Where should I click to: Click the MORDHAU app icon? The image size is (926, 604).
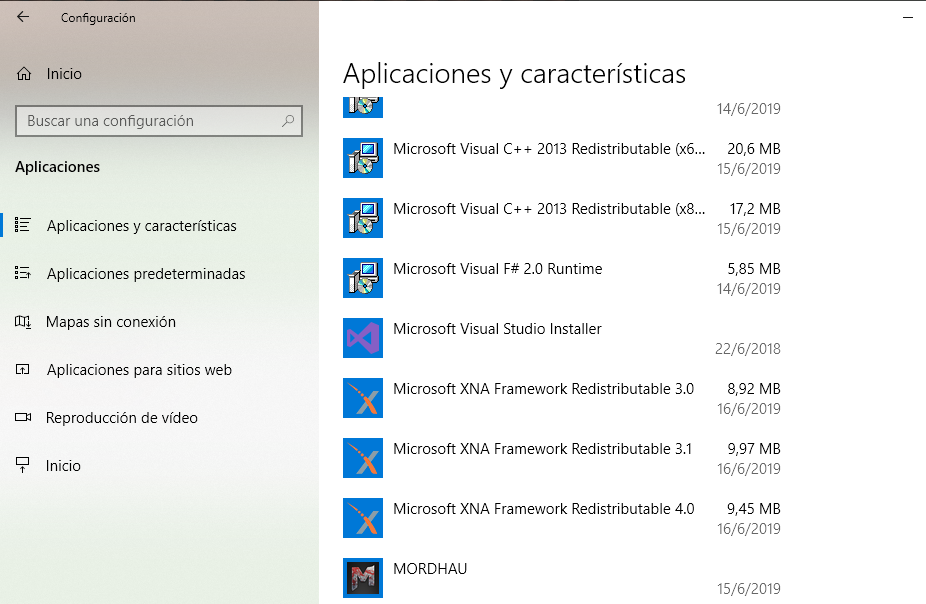(363, 578)
